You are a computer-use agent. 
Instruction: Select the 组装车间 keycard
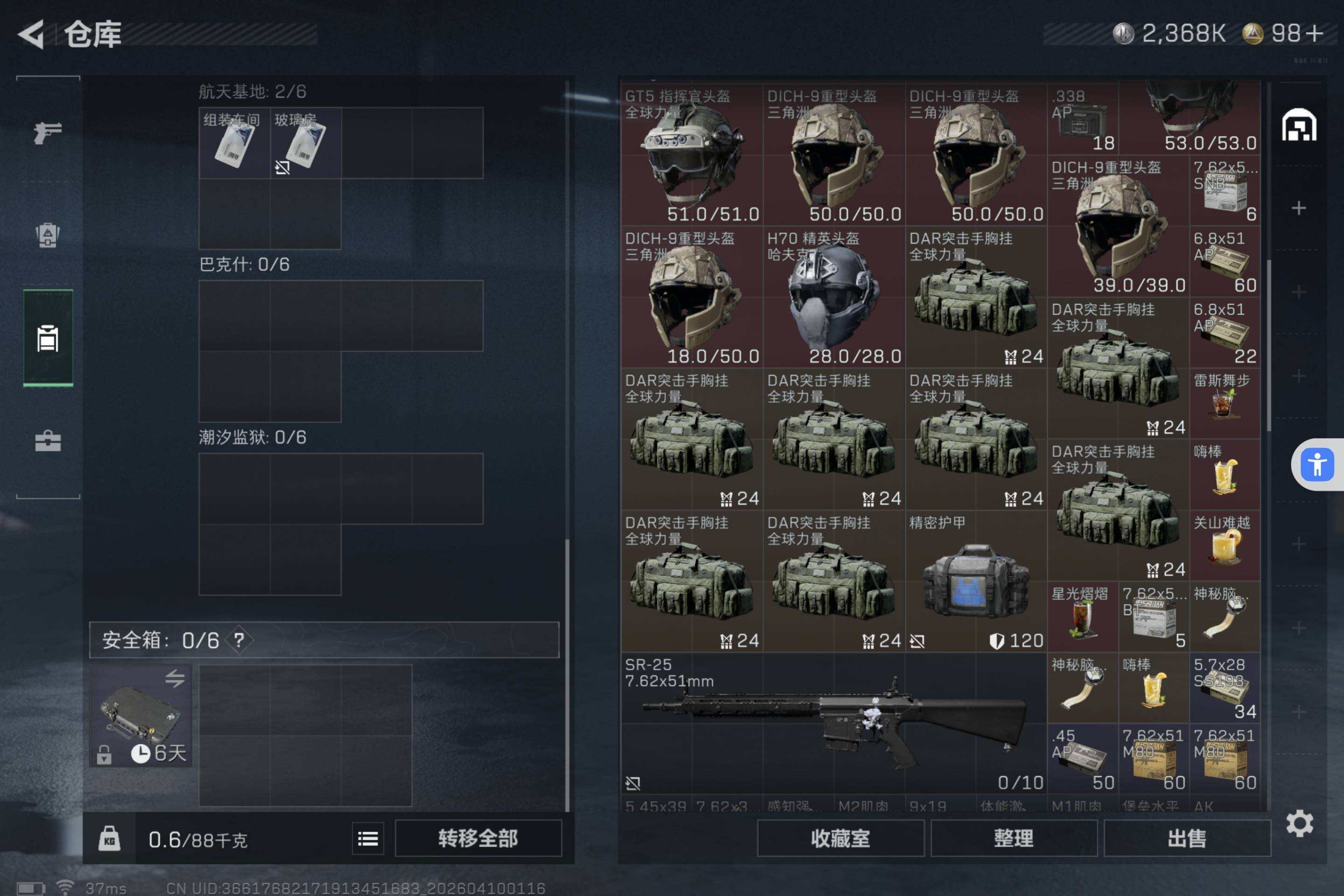234,143
